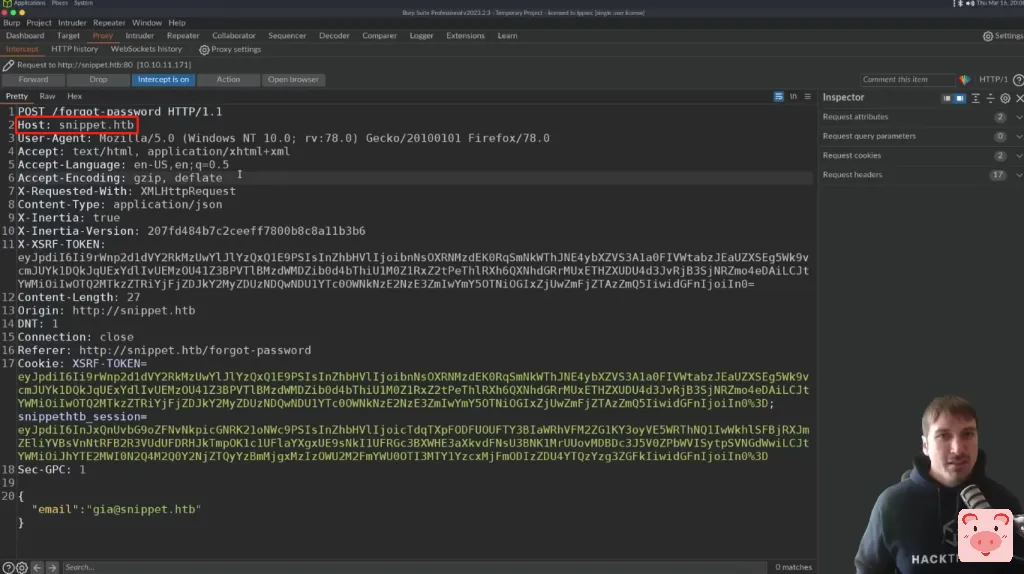The width and height of the screenshot is (1024, 574).
Task: Close the Inspector panel with the X
Action: 1019,98
